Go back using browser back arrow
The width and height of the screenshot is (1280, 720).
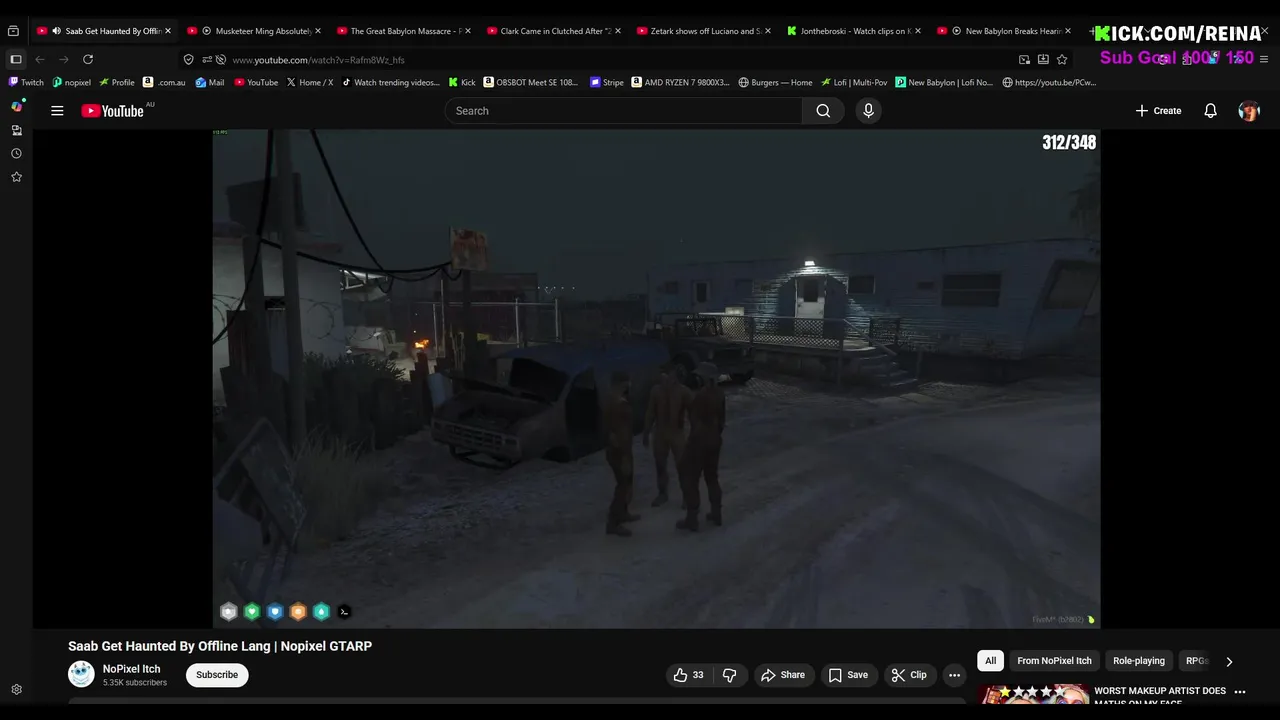pyautogui.click(x=40, y=60)
